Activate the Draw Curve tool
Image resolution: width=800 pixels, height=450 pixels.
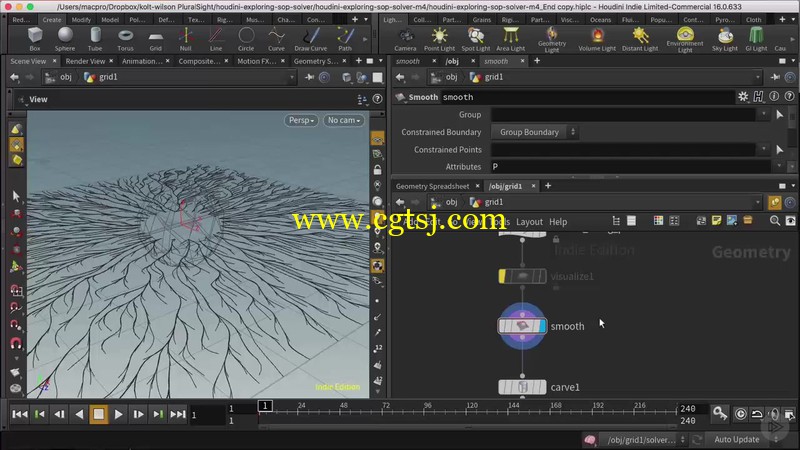311,39
